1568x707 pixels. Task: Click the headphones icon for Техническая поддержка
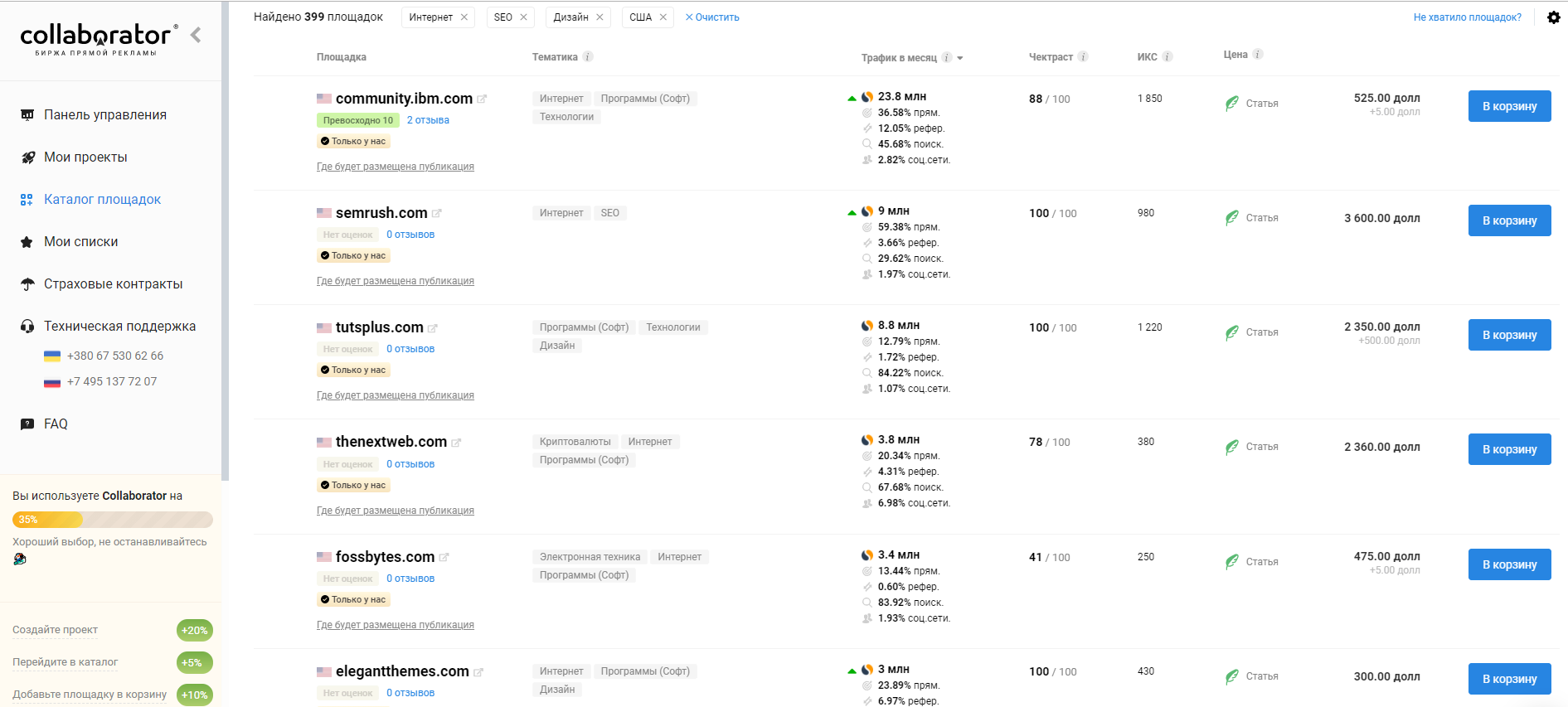click(x=26, y=326)
